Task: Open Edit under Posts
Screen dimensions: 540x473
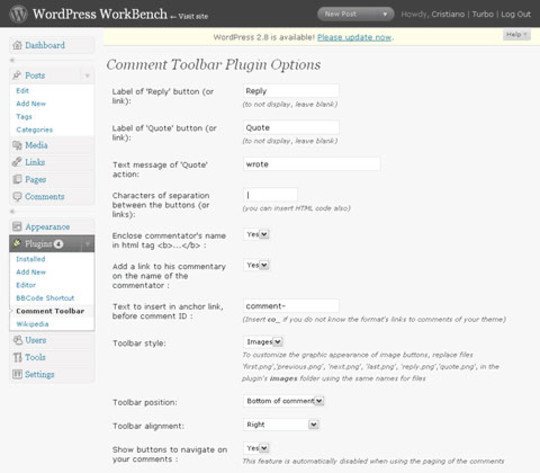Action: [22, 91]
